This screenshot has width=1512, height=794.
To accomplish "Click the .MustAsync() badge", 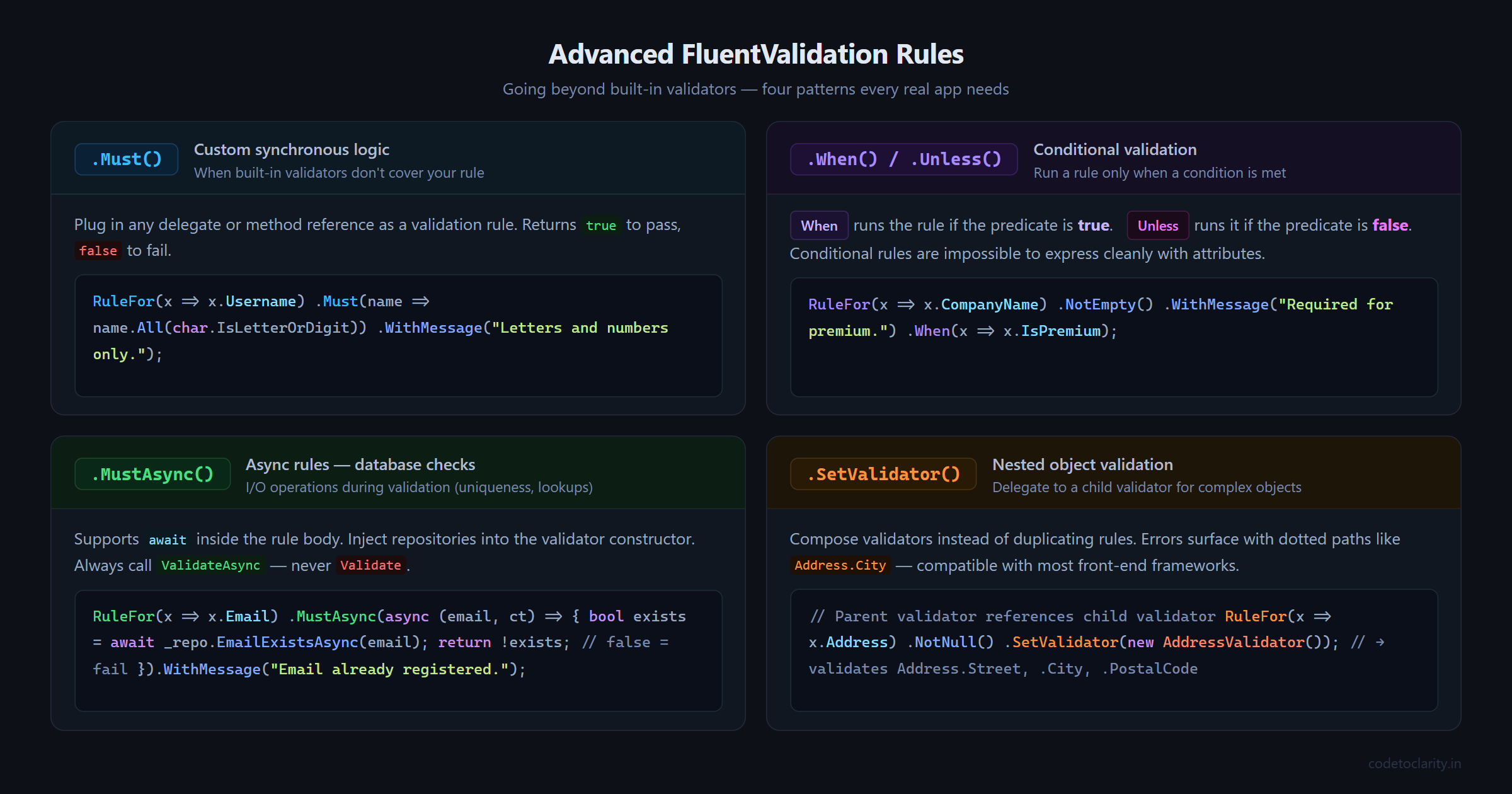I will (x=152, y=473).
